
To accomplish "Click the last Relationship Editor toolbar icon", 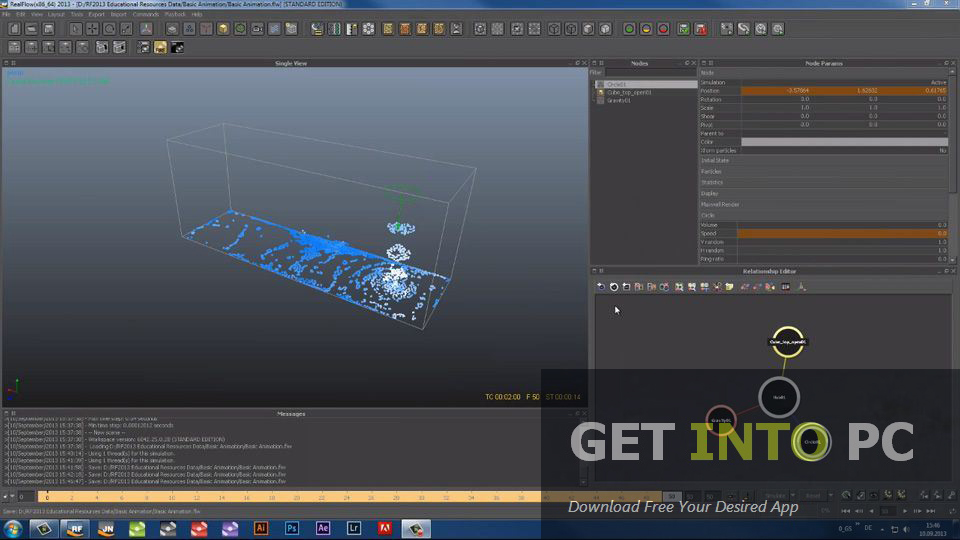I will pos(801,287).
